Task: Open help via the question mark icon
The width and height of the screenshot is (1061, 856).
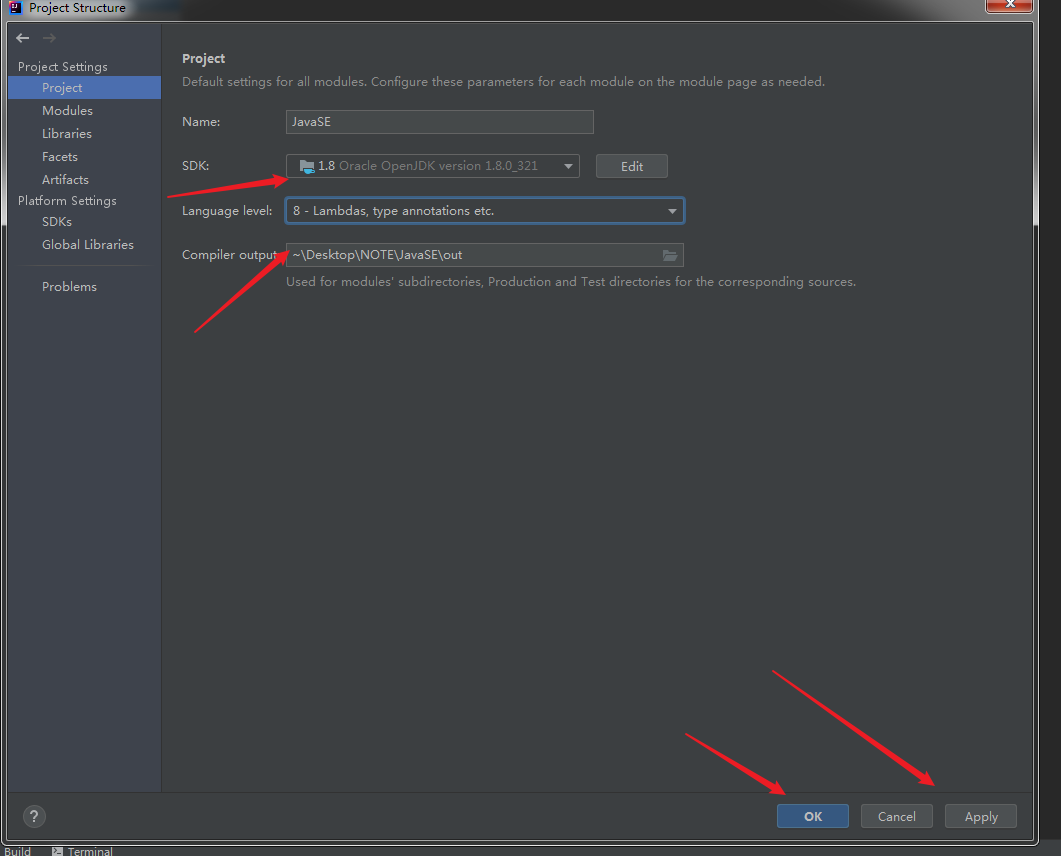Action: point(34,816)
